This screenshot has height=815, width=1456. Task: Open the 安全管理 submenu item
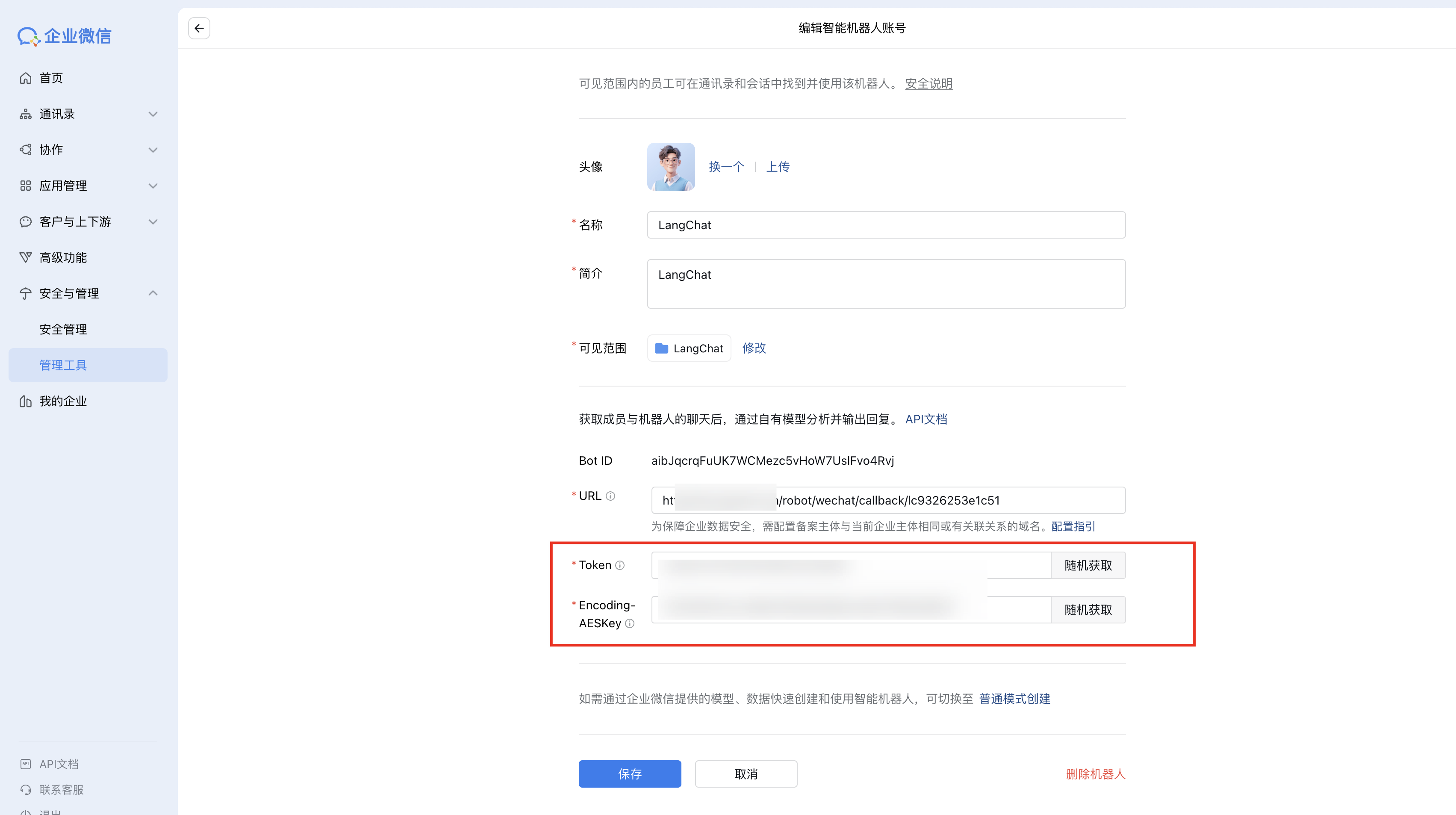pos(63,330)
